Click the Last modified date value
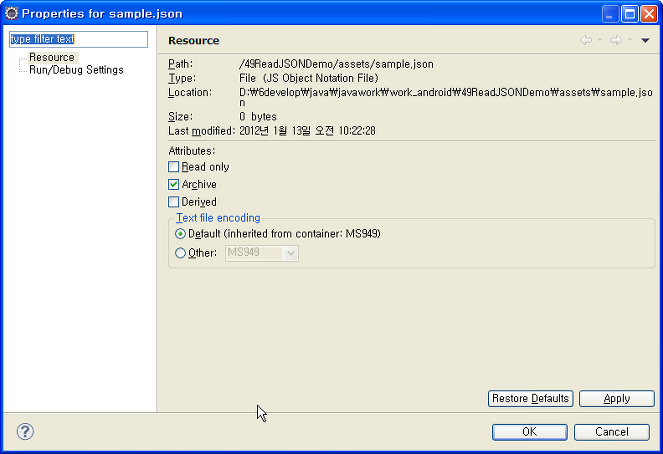This screenshot has height=454, width=663. tap(307, 131)
